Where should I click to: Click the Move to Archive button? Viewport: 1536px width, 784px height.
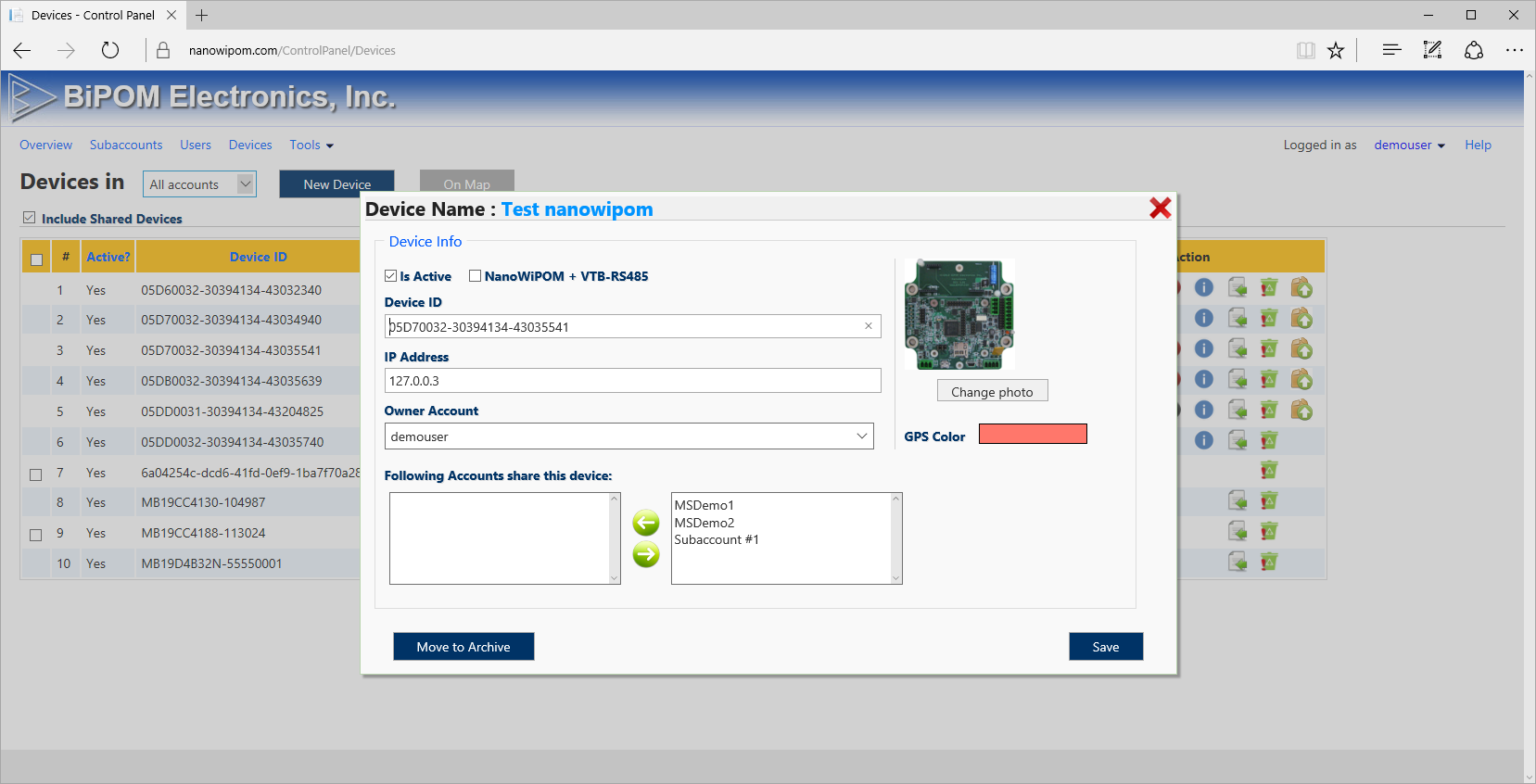pyautogui.click(x=463, y=646)
